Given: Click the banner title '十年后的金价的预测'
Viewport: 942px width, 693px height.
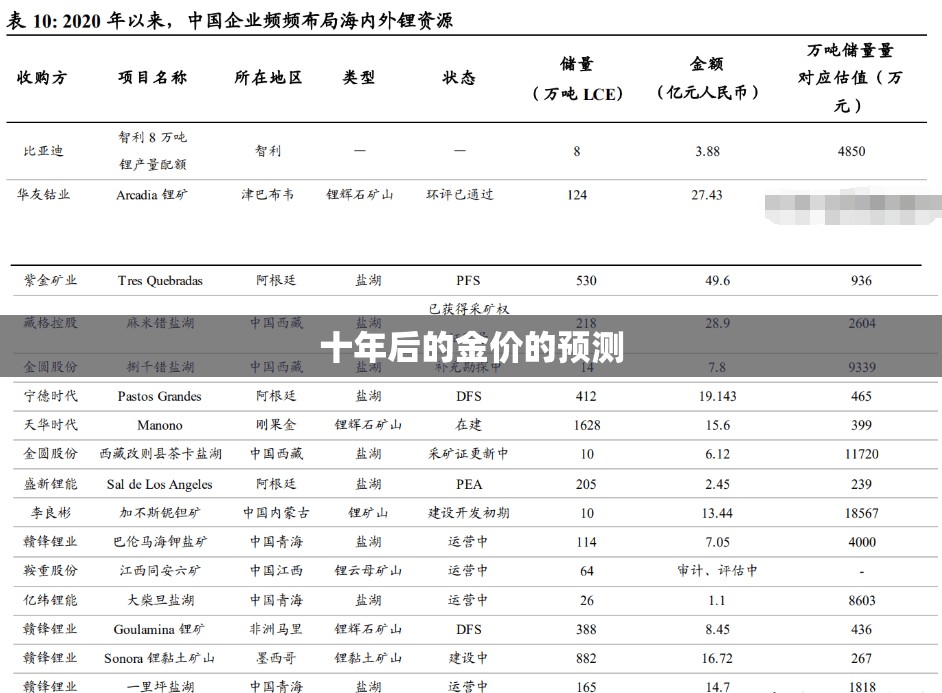Looking at the screenshot, I should [x=472, y=347].
